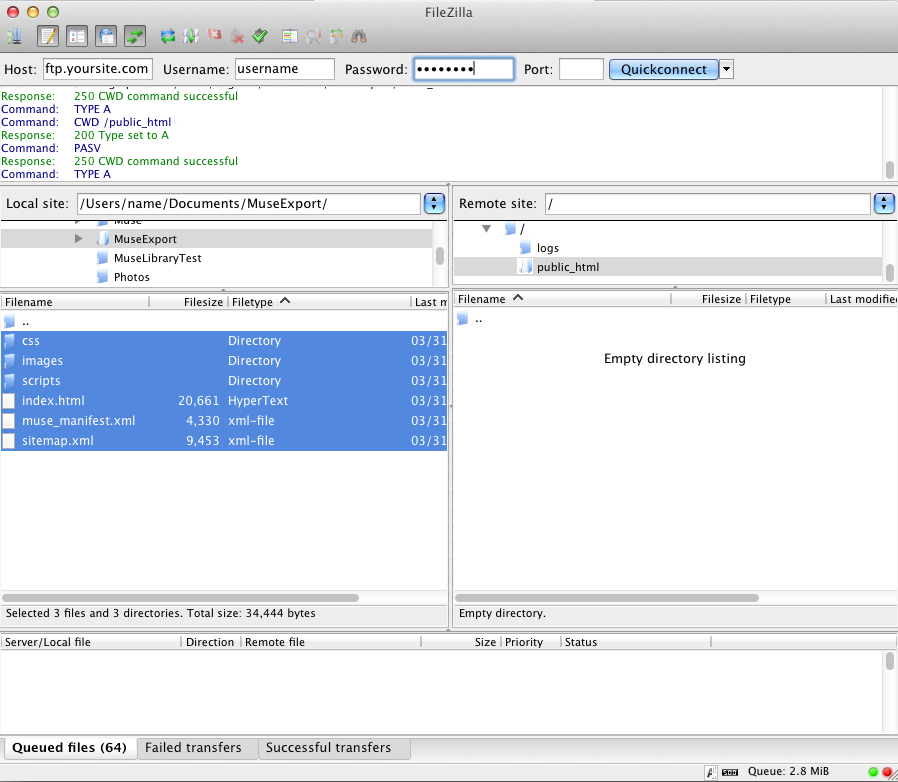The width and height of the screenshot is (898, 782).
Task: Select index.html file
Action: 224,401
